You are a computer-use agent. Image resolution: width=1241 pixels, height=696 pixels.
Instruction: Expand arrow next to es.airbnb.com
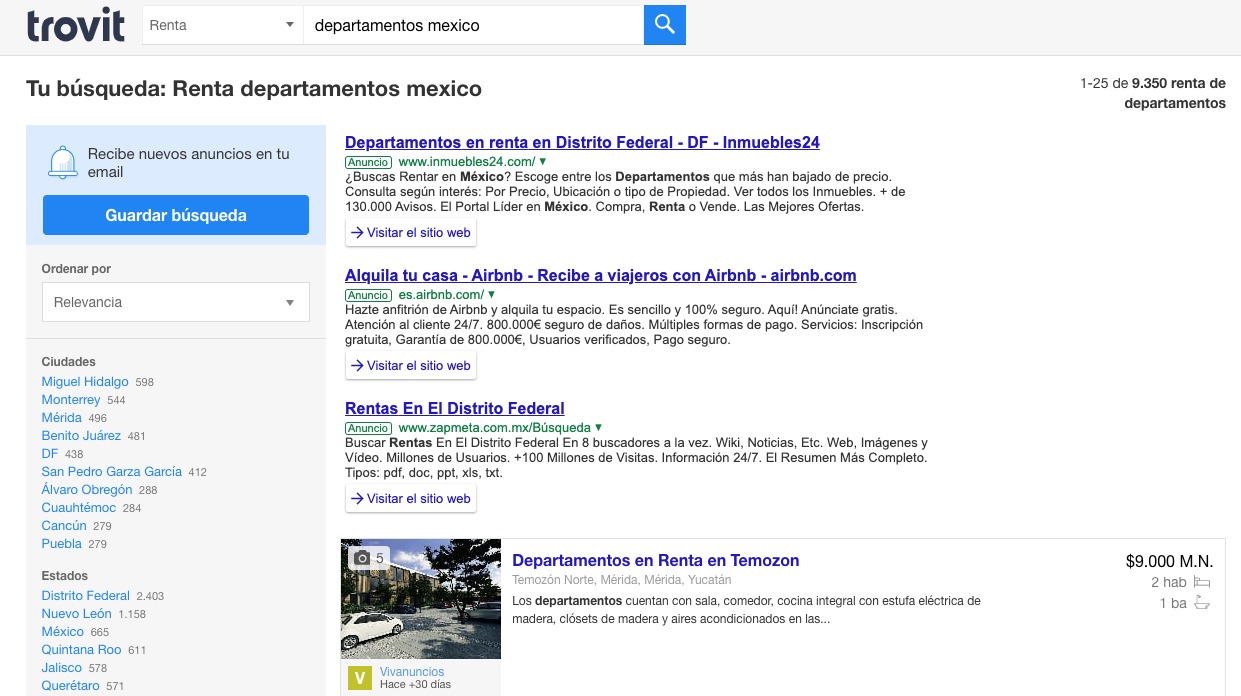tap(491, 294)
